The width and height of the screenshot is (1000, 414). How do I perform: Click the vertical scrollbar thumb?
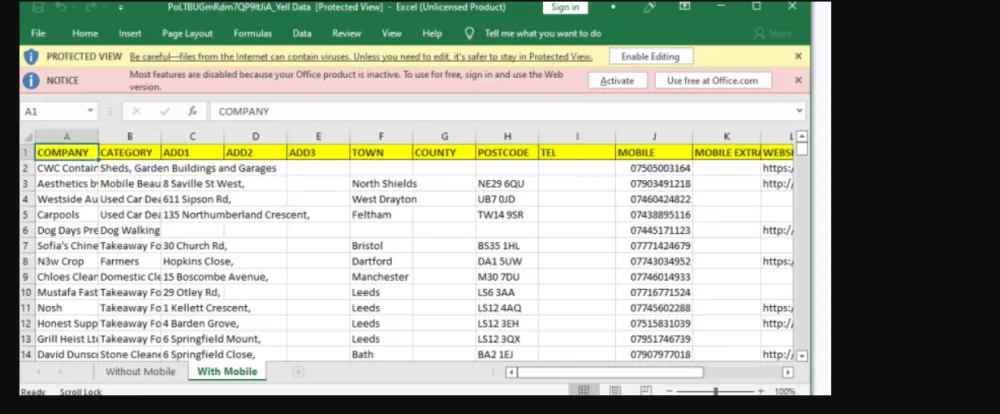click(x=802, y=149)
